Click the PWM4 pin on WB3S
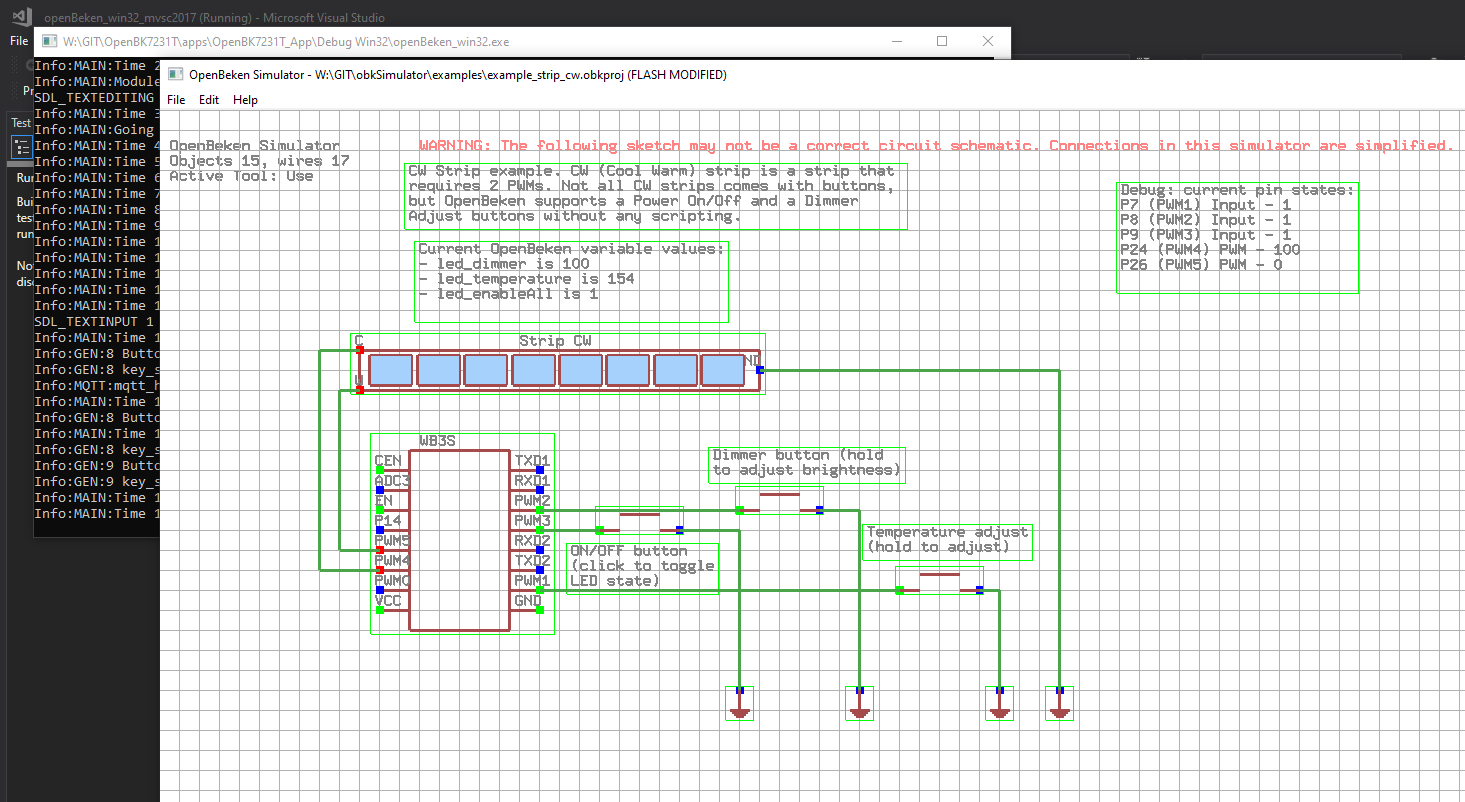The width and height of the screenshot is (1465, 802). pos(380,569)
